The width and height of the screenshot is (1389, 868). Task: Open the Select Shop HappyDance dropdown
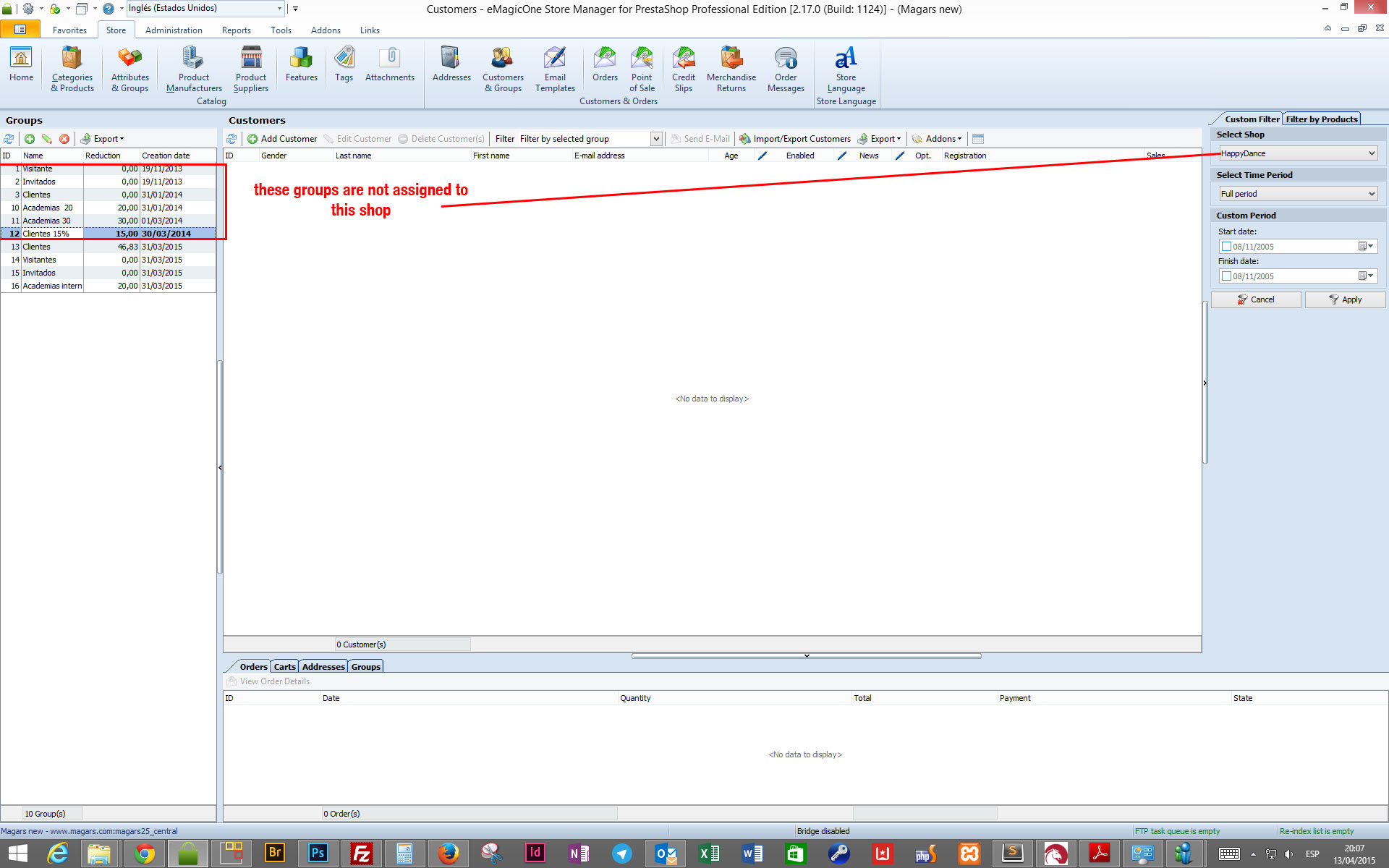coord(1299,153)
